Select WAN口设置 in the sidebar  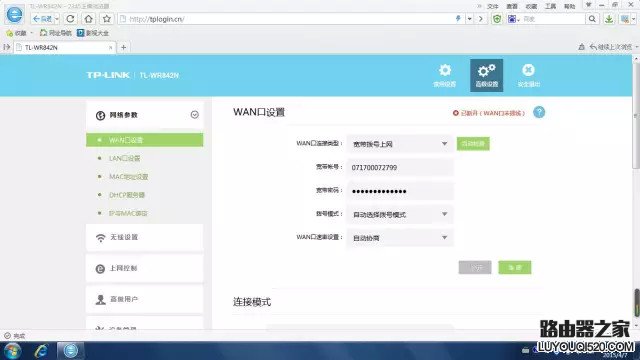144,140
